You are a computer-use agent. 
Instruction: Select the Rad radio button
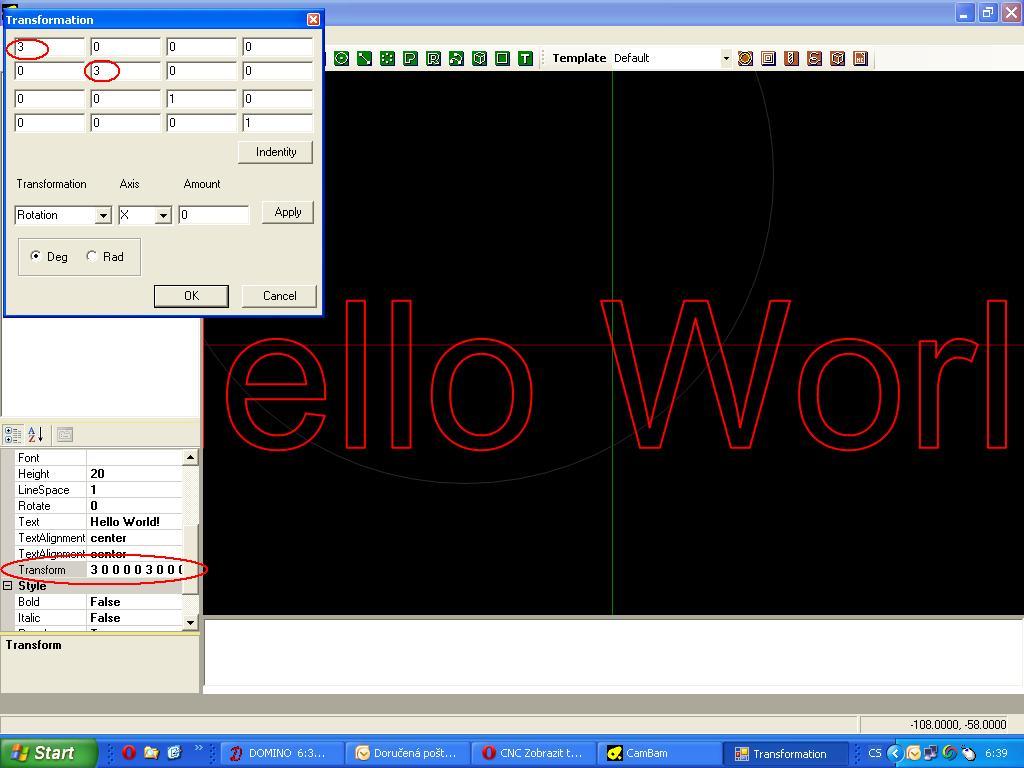(x=92, y=256)
